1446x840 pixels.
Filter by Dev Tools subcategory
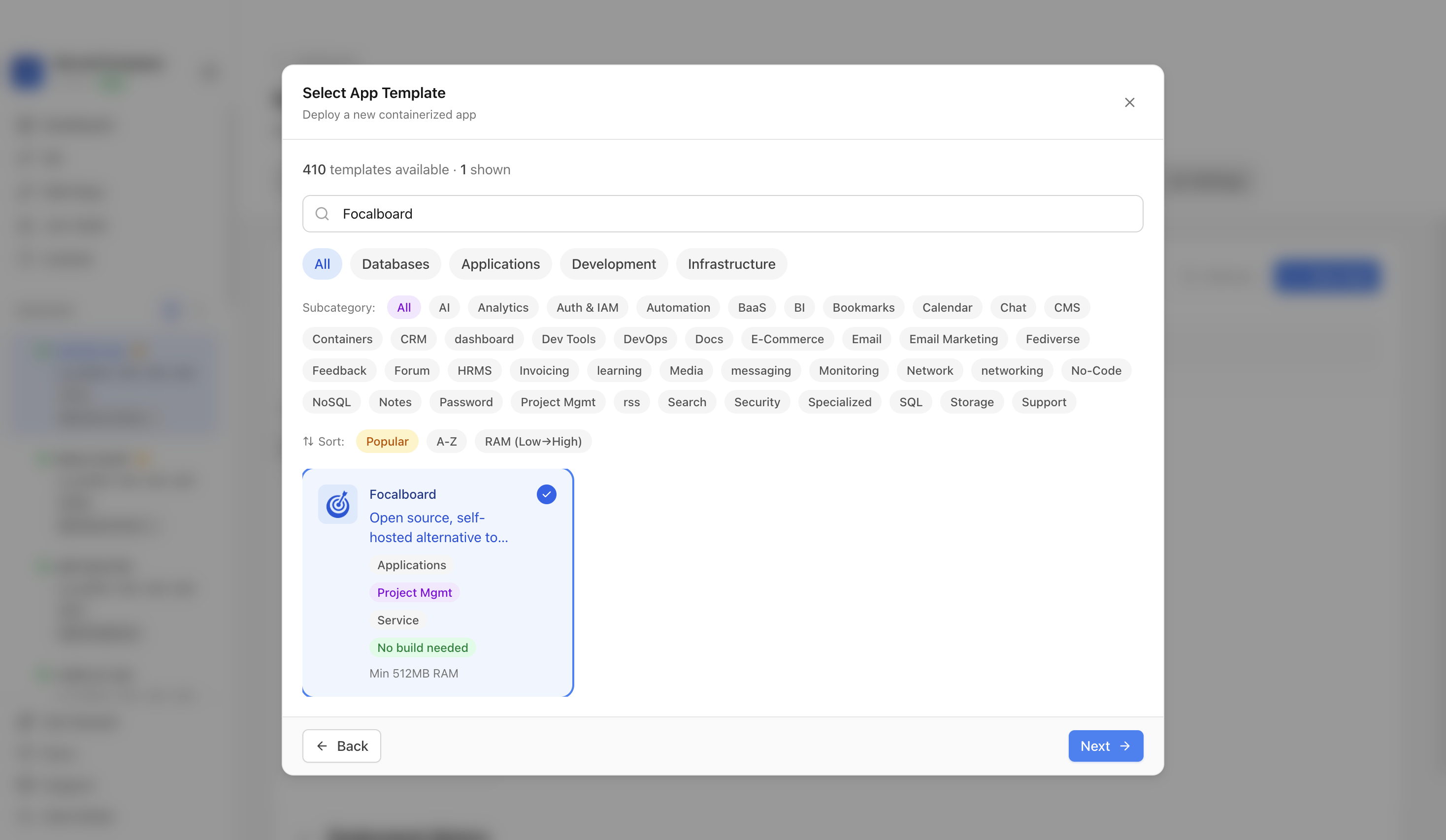568,339
